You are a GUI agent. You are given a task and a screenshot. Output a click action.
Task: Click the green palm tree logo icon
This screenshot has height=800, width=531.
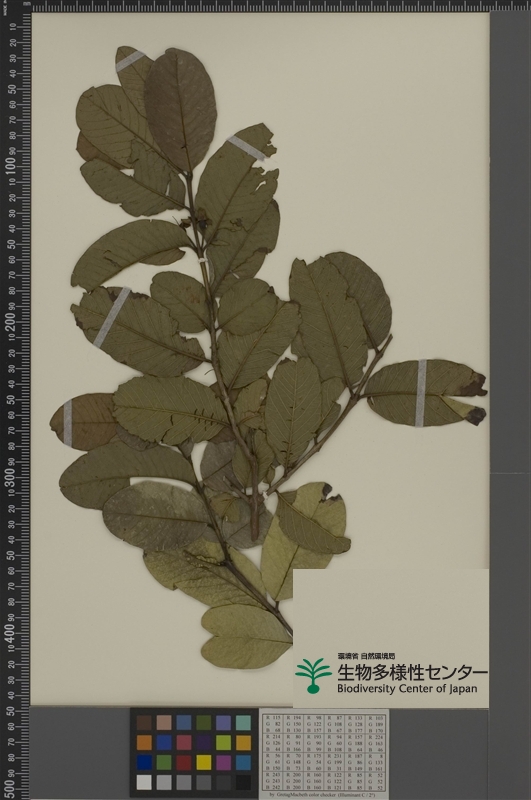(x=313, y=675)
